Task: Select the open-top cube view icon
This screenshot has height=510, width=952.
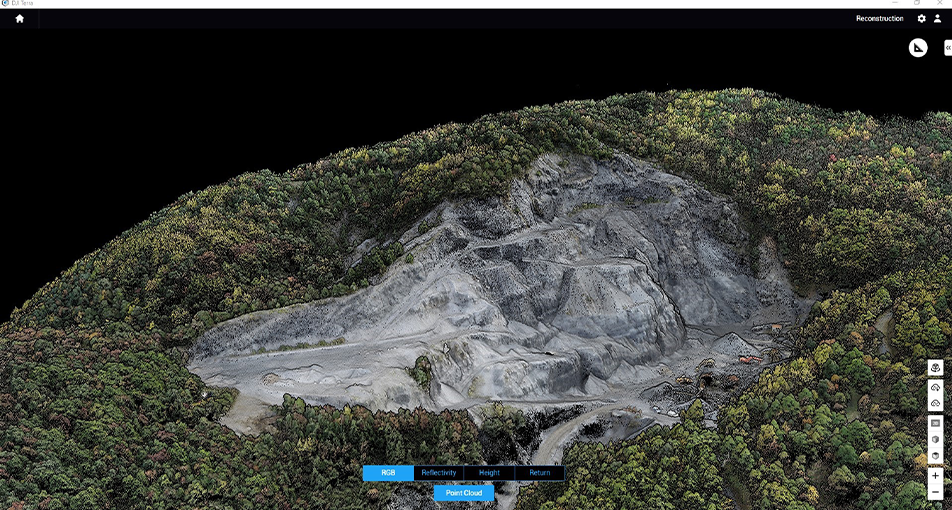Action: click(x=935, y=455)
